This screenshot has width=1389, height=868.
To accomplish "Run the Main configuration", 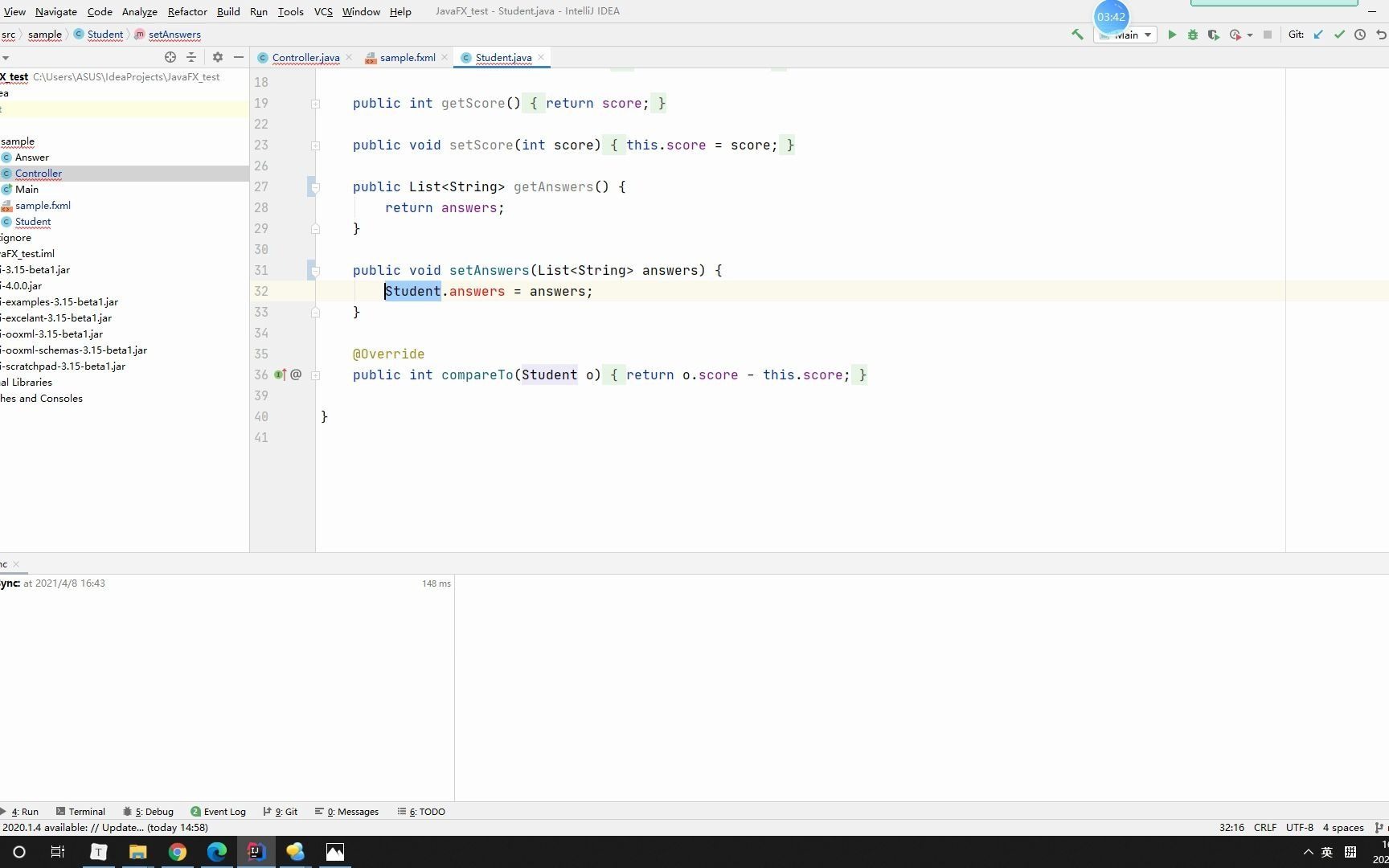I will (1172, 35).
